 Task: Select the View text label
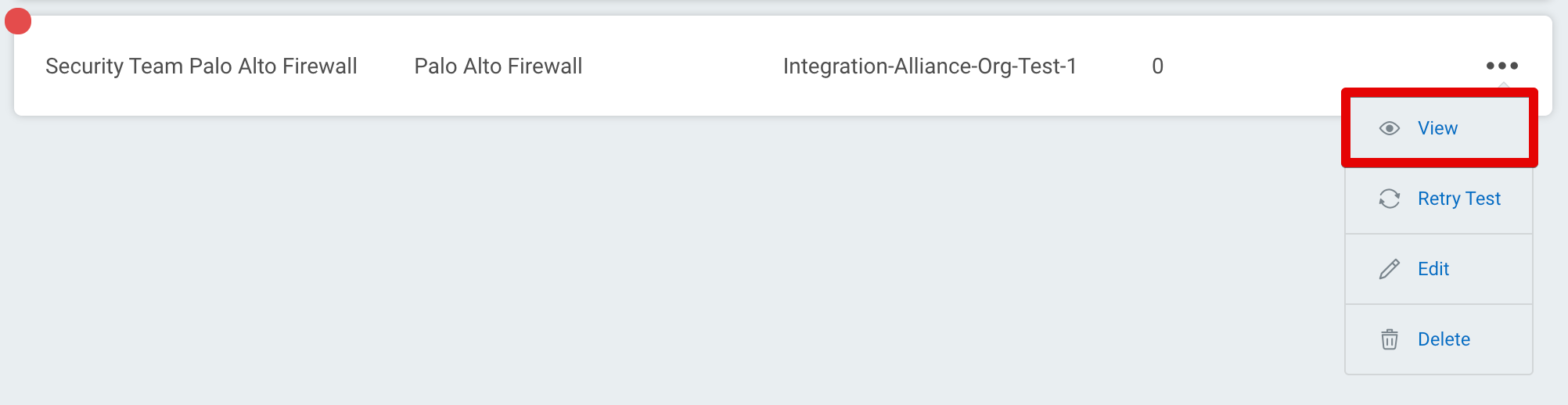[1437, 128]
